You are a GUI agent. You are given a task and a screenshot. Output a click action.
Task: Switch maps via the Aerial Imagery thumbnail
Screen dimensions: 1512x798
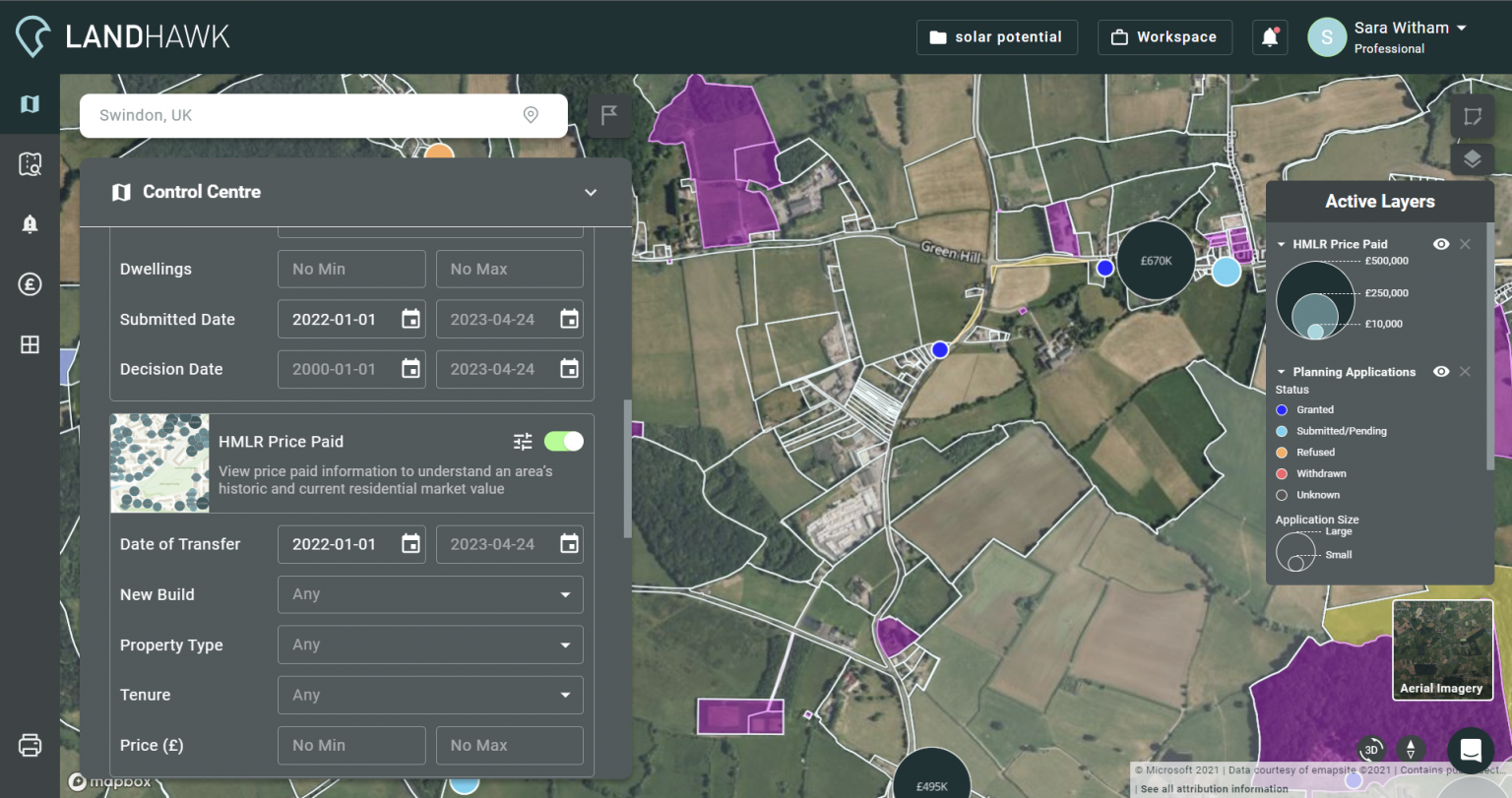1441,649
